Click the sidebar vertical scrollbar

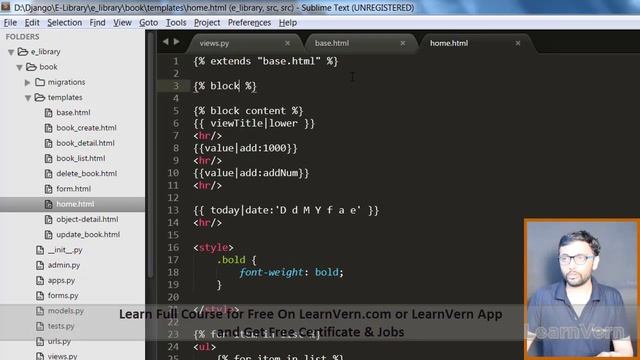(x=150, y=155)
